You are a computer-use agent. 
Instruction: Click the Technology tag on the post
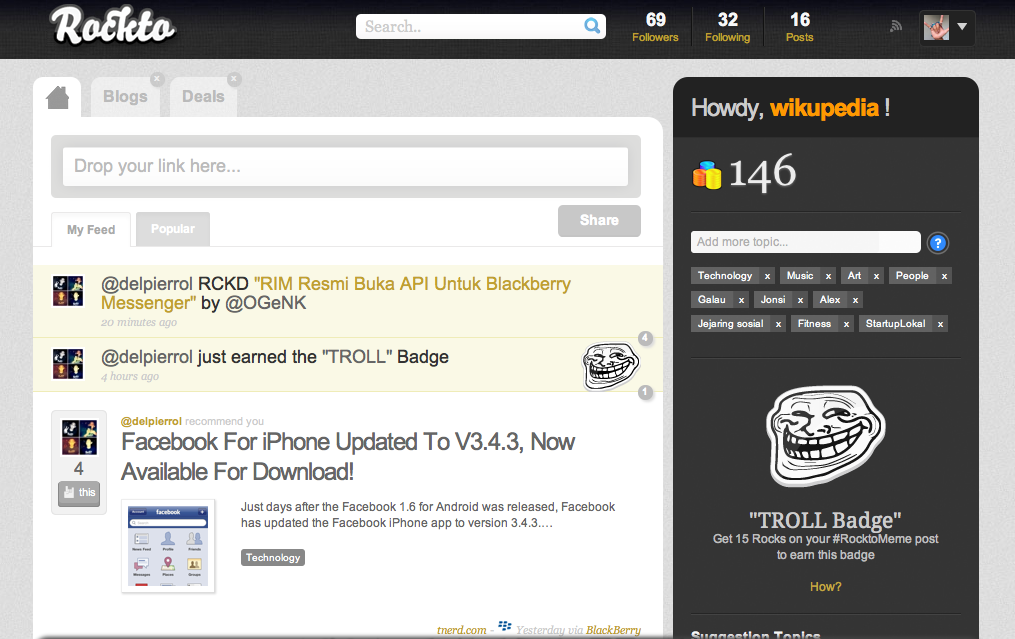coord(273,557)
